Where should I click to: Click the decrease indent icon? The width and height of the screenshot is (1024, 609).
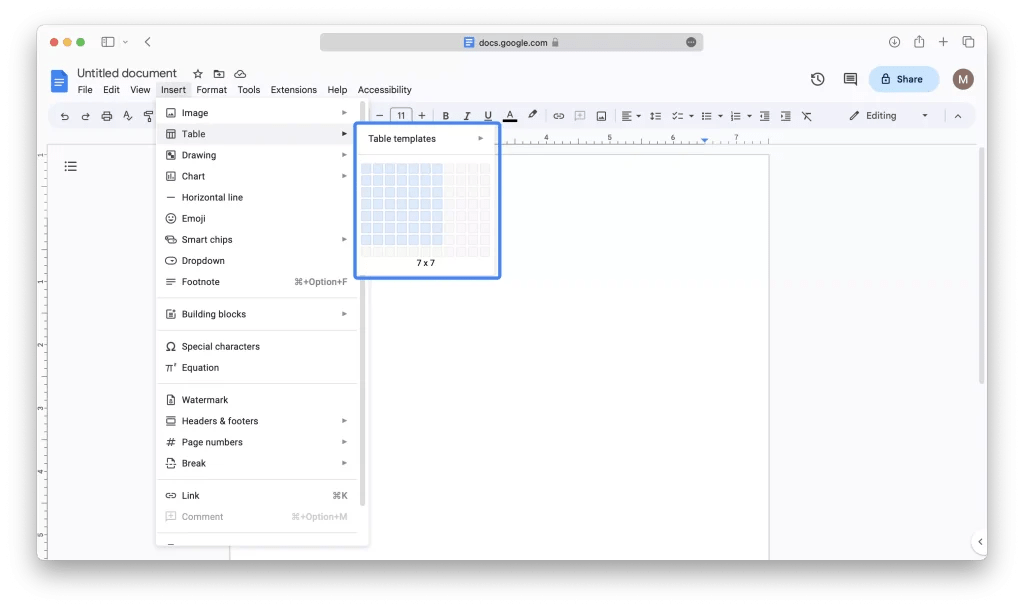coord(764,116)
